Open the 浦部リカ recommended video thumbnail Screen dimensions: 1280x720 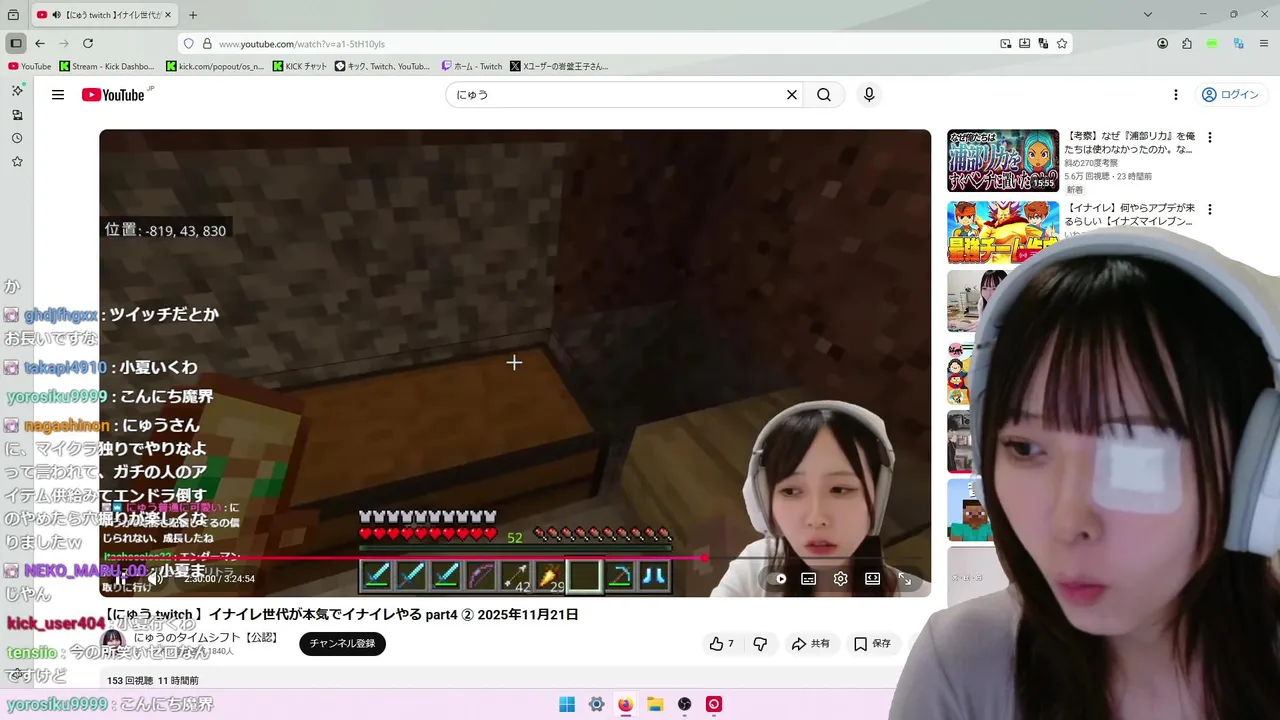click(1003, 161)
